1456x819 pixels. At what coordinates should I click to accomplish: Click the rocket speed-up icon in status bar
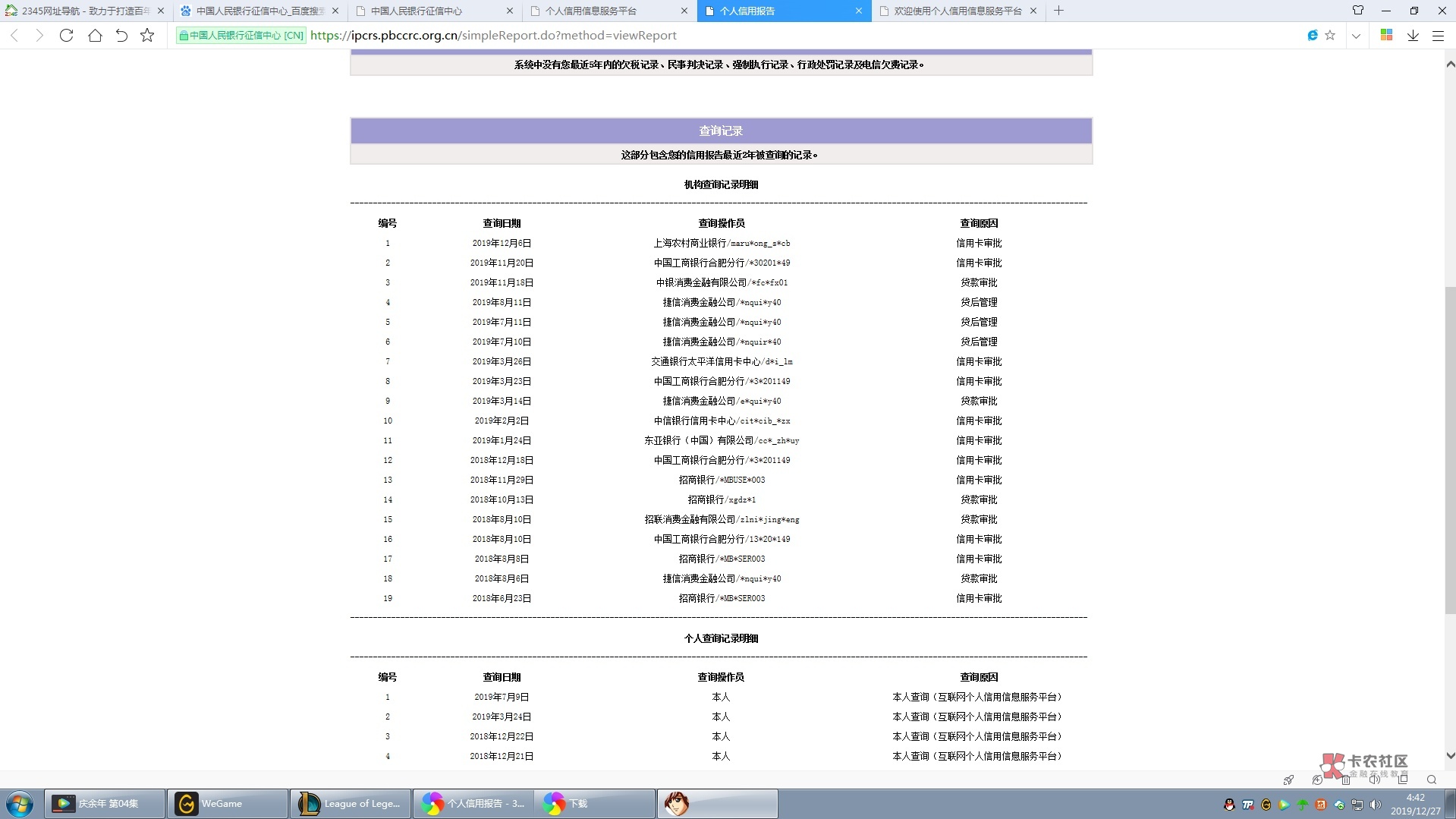(x=1288, y=780)
